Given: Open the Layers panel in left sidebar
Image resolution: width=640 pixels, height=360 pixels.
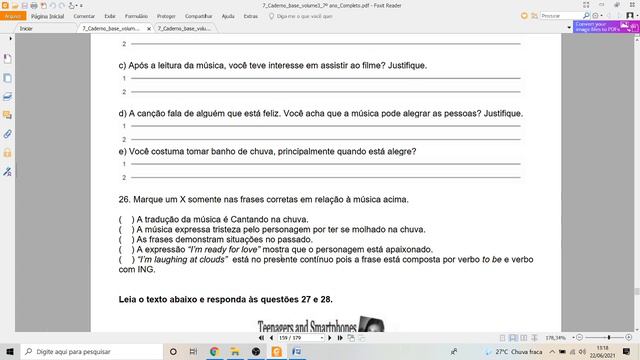Looking at the screenshot, I should pos(7,97).
